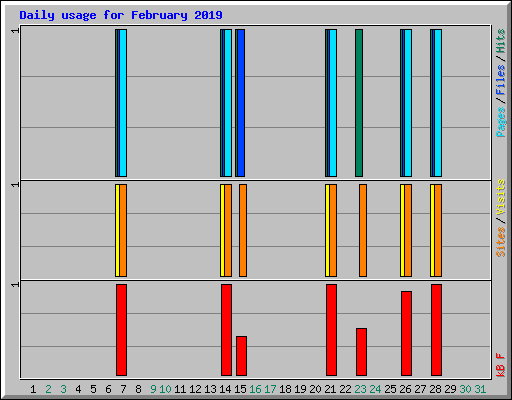Viewport: 512px width, 400px height.
Task: Pick the red KB bar for day 26
Action: [406, 333]
